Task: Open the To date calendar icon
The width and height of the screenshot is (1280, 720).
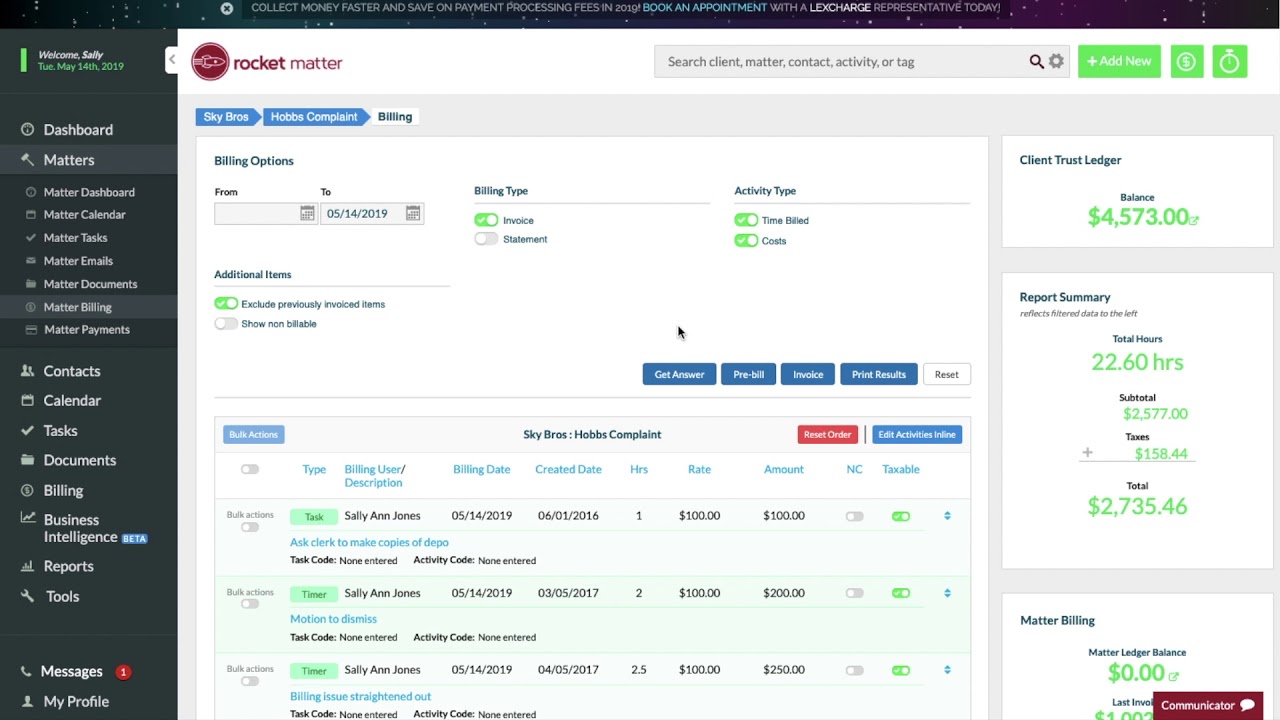Action: pyautogui.click(x=413, y=213)
